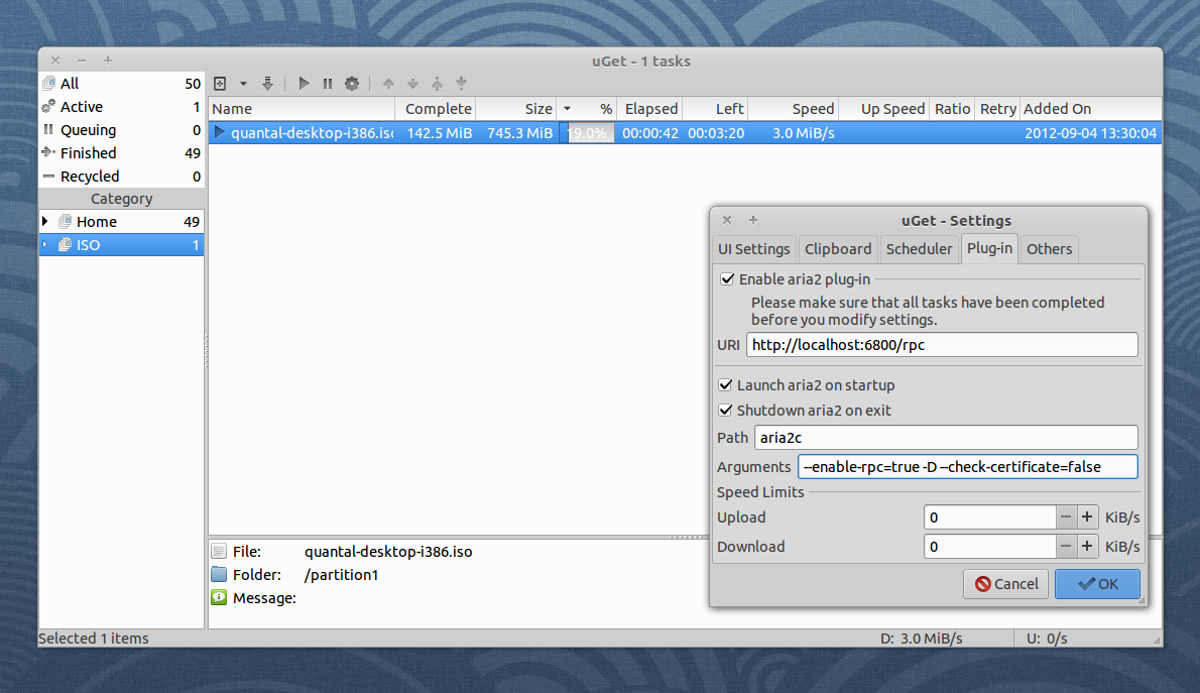Click the downloading state icon of quantal-desktop row
This screenshot has height=693, width=1200.
coord(220,132)
